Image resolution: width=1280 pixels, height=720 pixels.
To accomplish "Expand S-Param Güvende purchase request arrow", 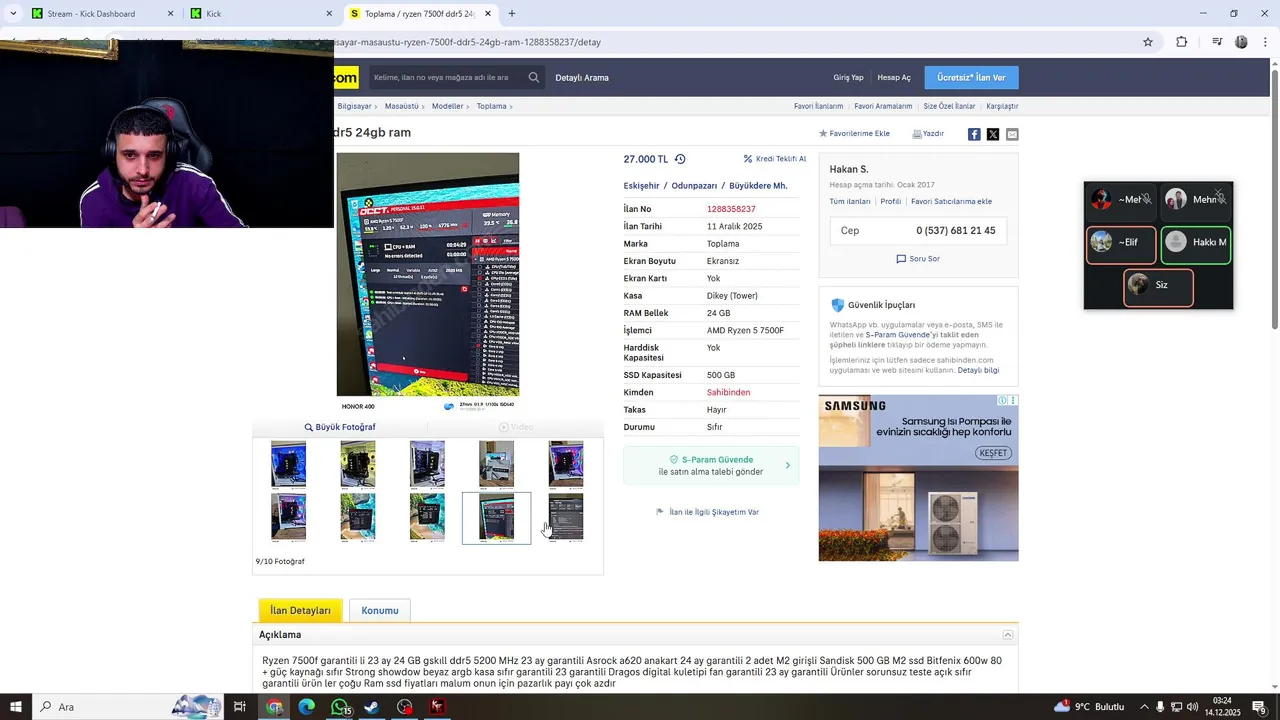I will coord(788,465).
